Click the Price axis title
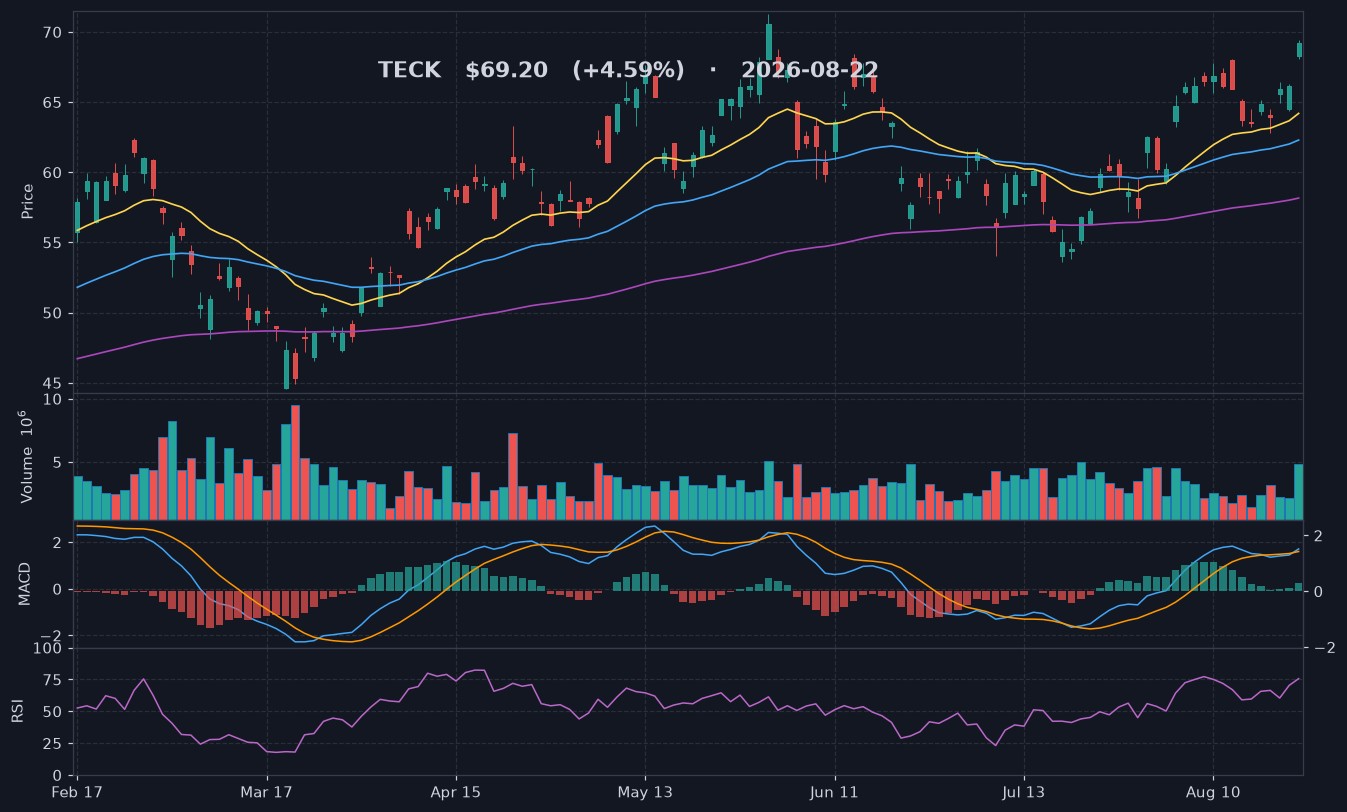 tap(28, 201)
